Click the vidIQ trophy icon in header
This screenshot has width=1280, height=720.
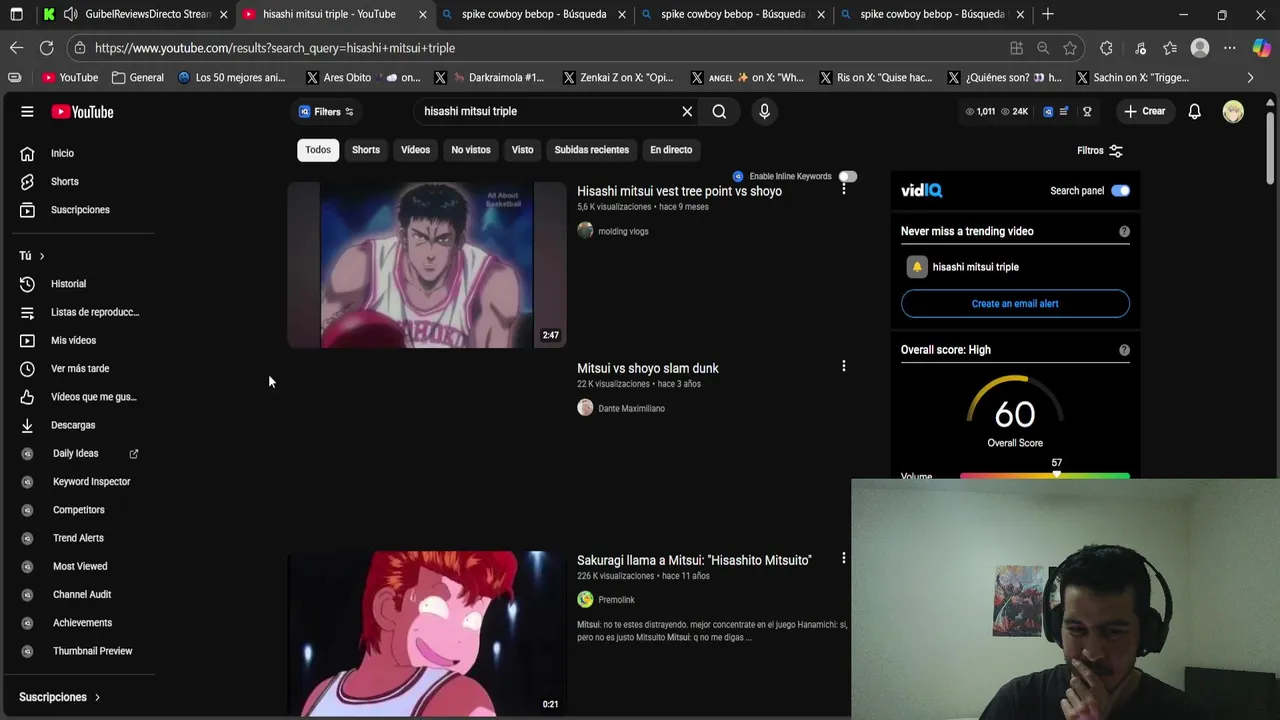1087,112
